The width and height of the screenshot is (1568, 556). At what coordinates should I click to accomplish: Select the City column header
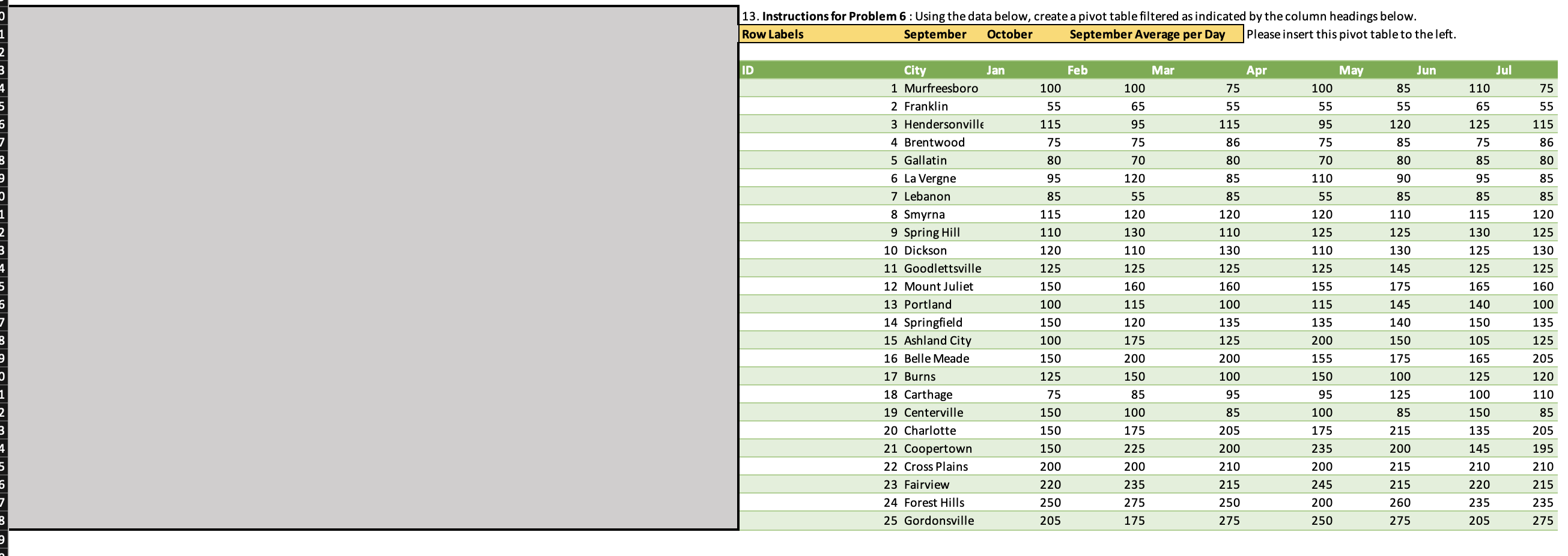[916, 71]
